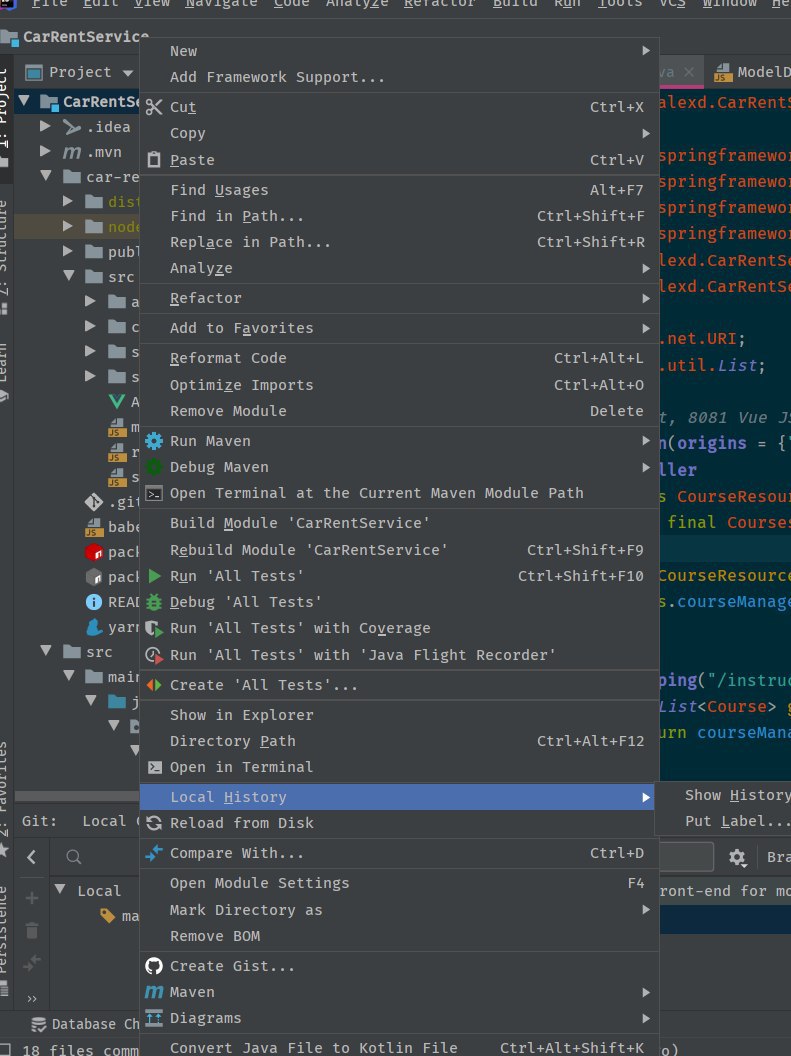This screenshot has width=791, height=1056.
Task: Open the Refactor submenu arrow
Action: coord(646,298)
